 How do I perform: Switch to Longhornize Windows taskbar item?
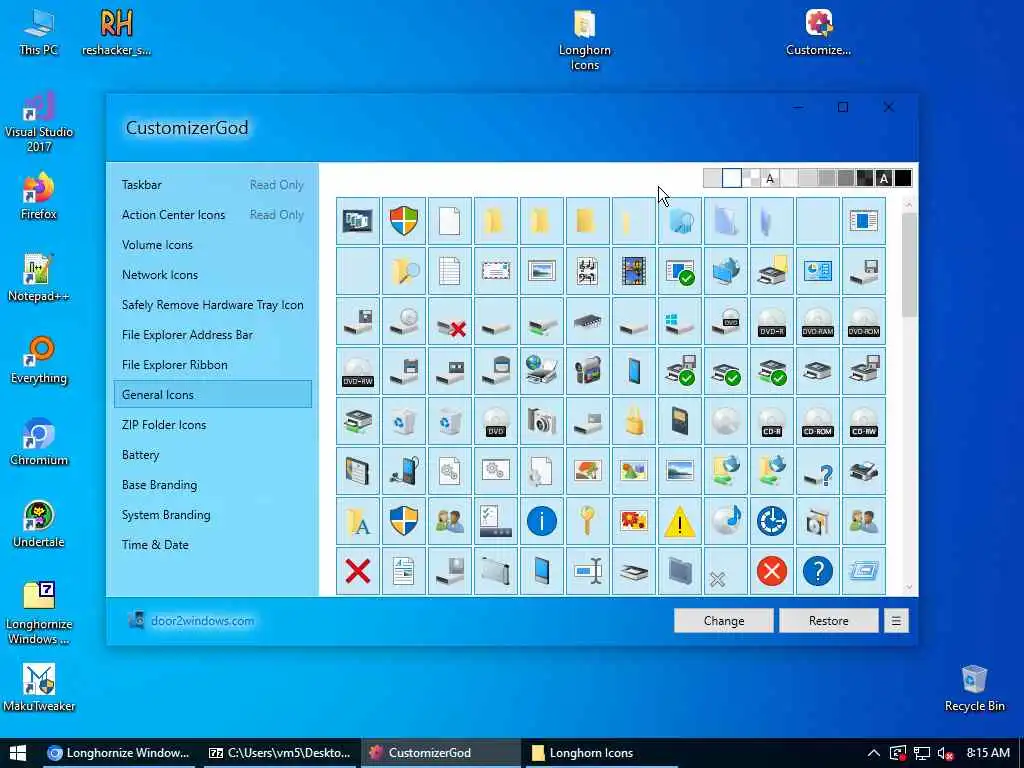[x=118, y=753]
